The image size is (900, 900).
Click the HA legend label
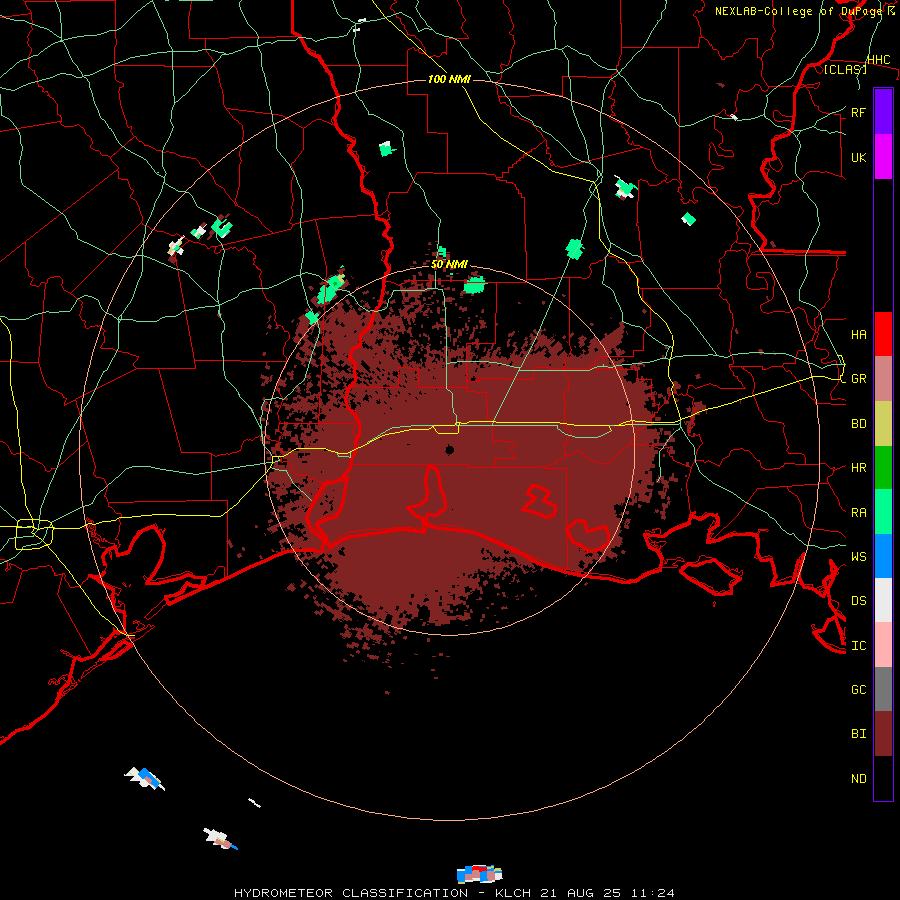858,335
